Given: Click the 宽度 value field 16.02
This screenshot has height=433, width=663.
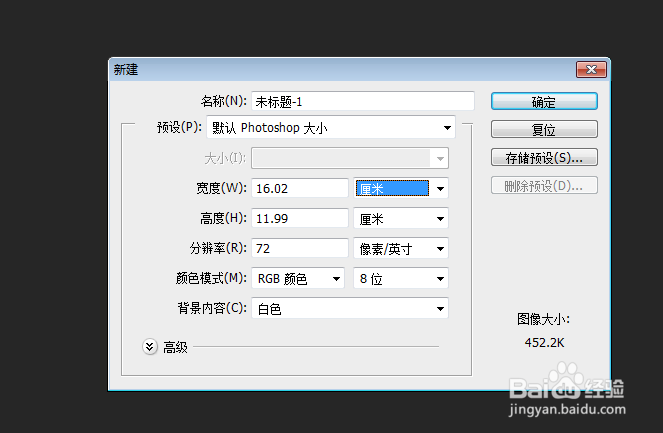Looking at the screenshot, I should (x=300, y=188).
